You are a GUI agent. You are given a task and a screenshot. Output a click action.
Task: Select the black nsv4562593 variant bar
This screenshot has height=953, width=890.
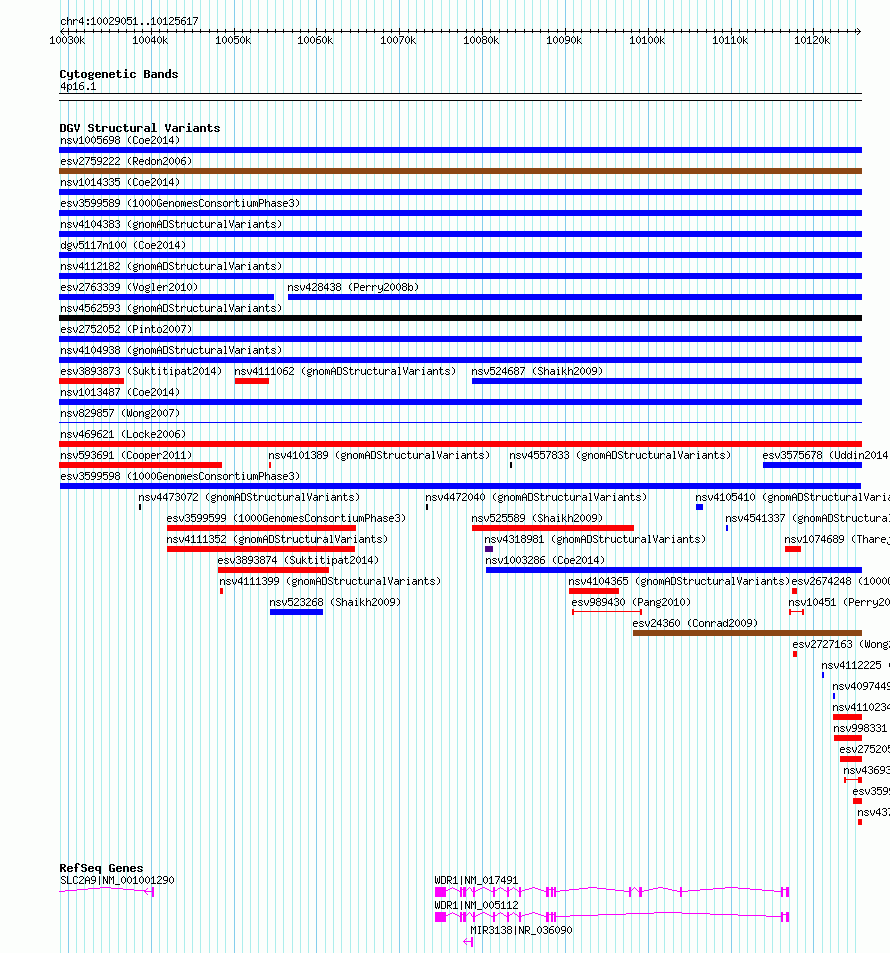[x=460, y=318]
